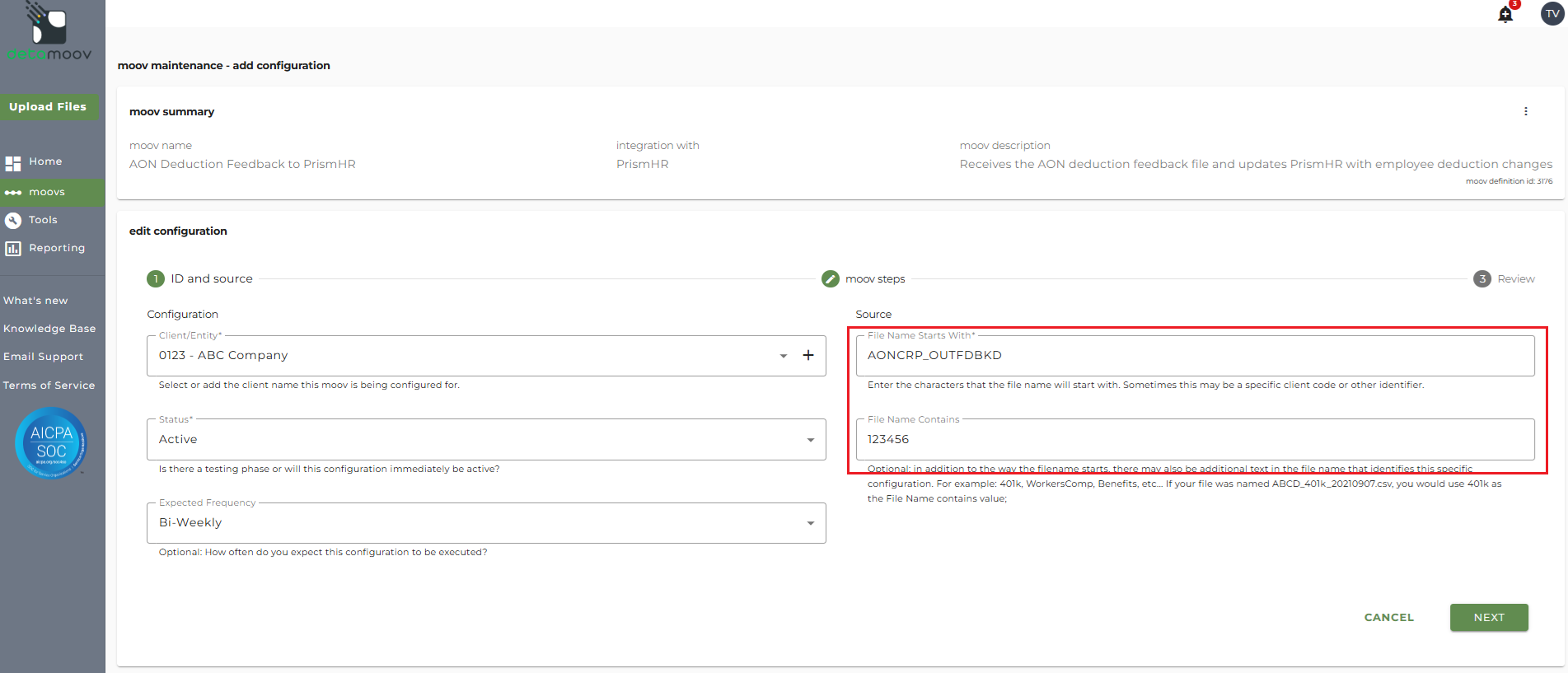Open the Status dropdown showing Active
Image resolution: width=1568 pixels, height=673 pixels.
pos(810,440)
